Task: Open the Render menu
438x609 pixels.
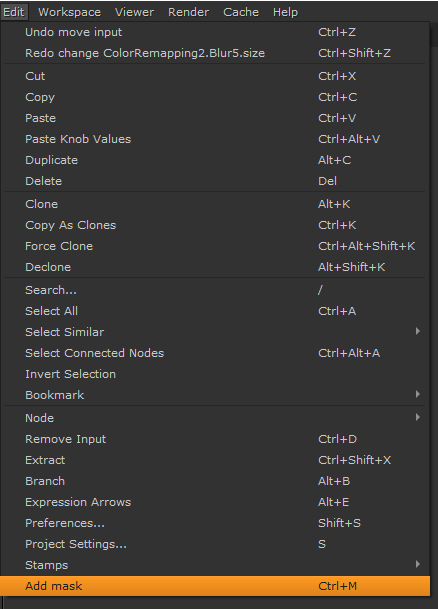Action: [x=188, y=12]
